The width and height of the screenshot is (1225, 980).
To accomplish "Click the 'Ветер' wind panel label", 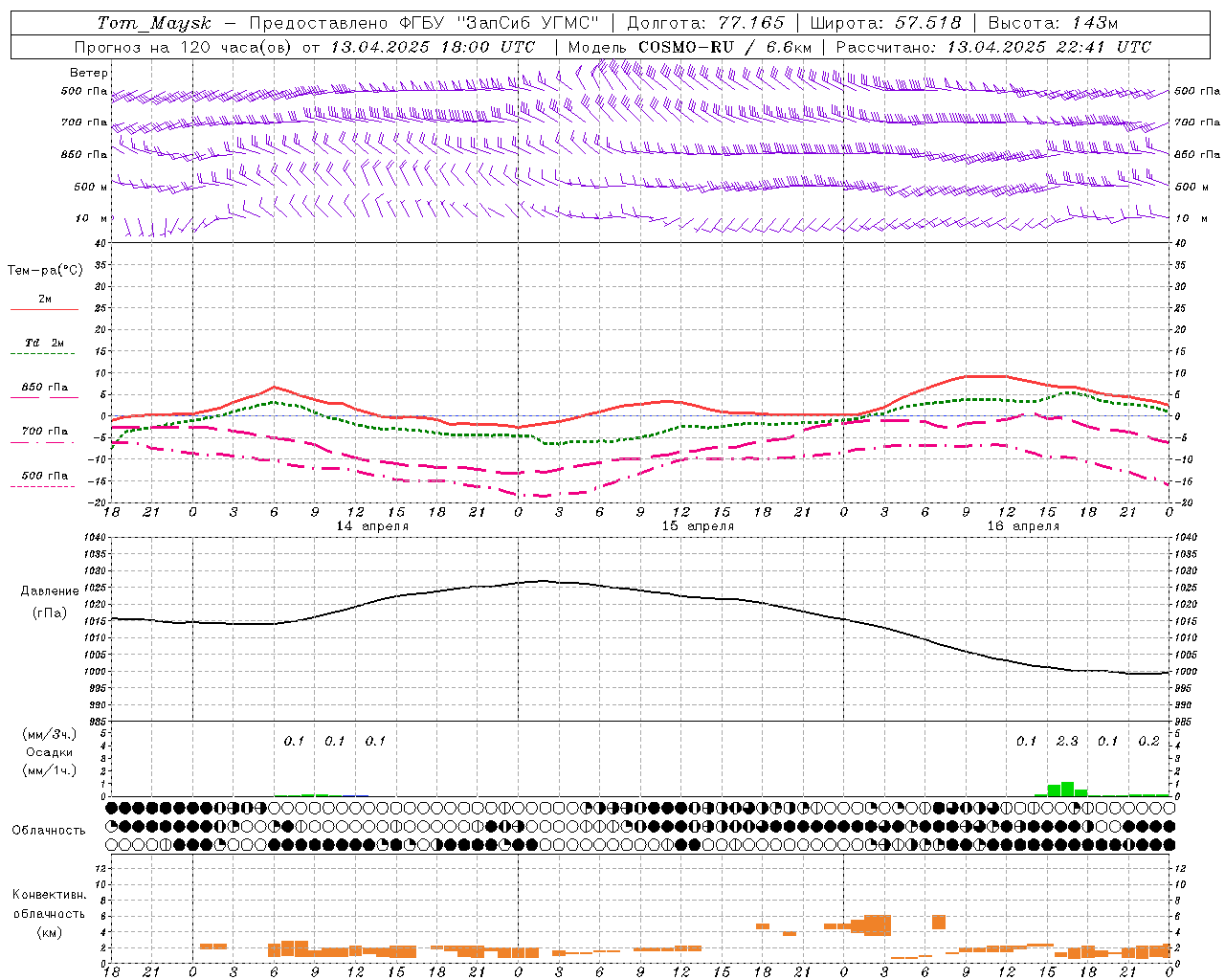I will click(89, 73).
